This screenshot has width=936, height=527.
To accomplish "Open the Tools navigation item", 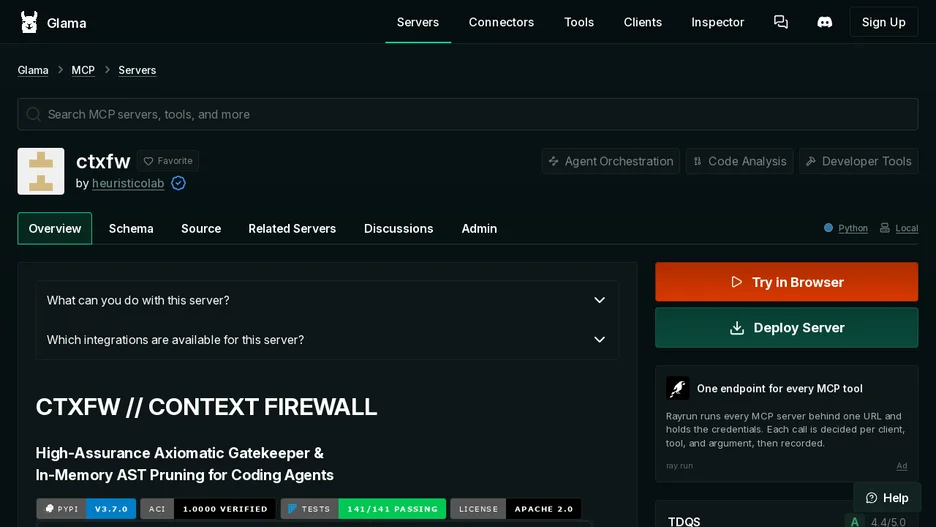I will [x=578, y=22].
